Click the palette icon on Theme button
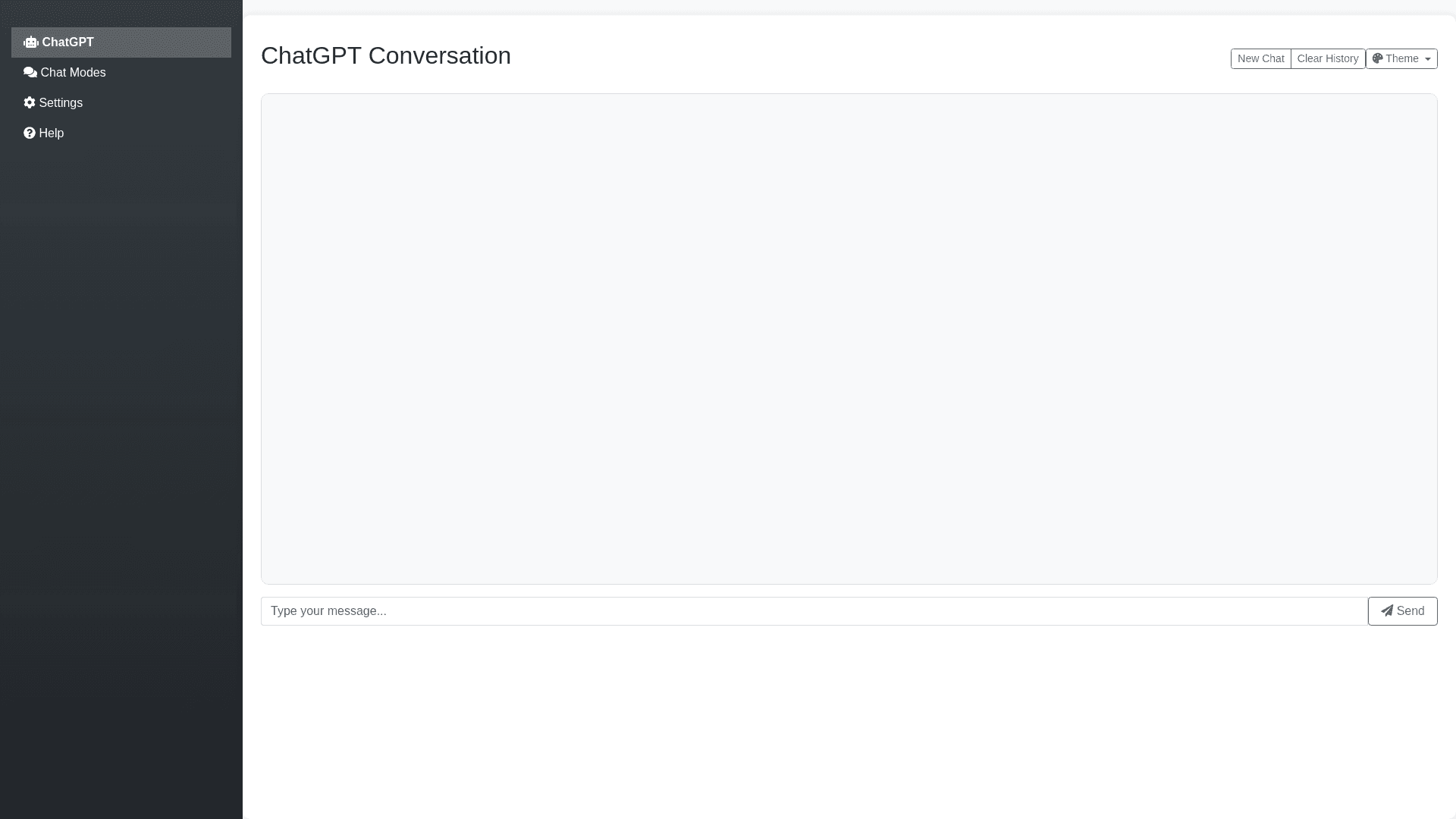This screenshot has height=819, width=1456. point(1378,58)
